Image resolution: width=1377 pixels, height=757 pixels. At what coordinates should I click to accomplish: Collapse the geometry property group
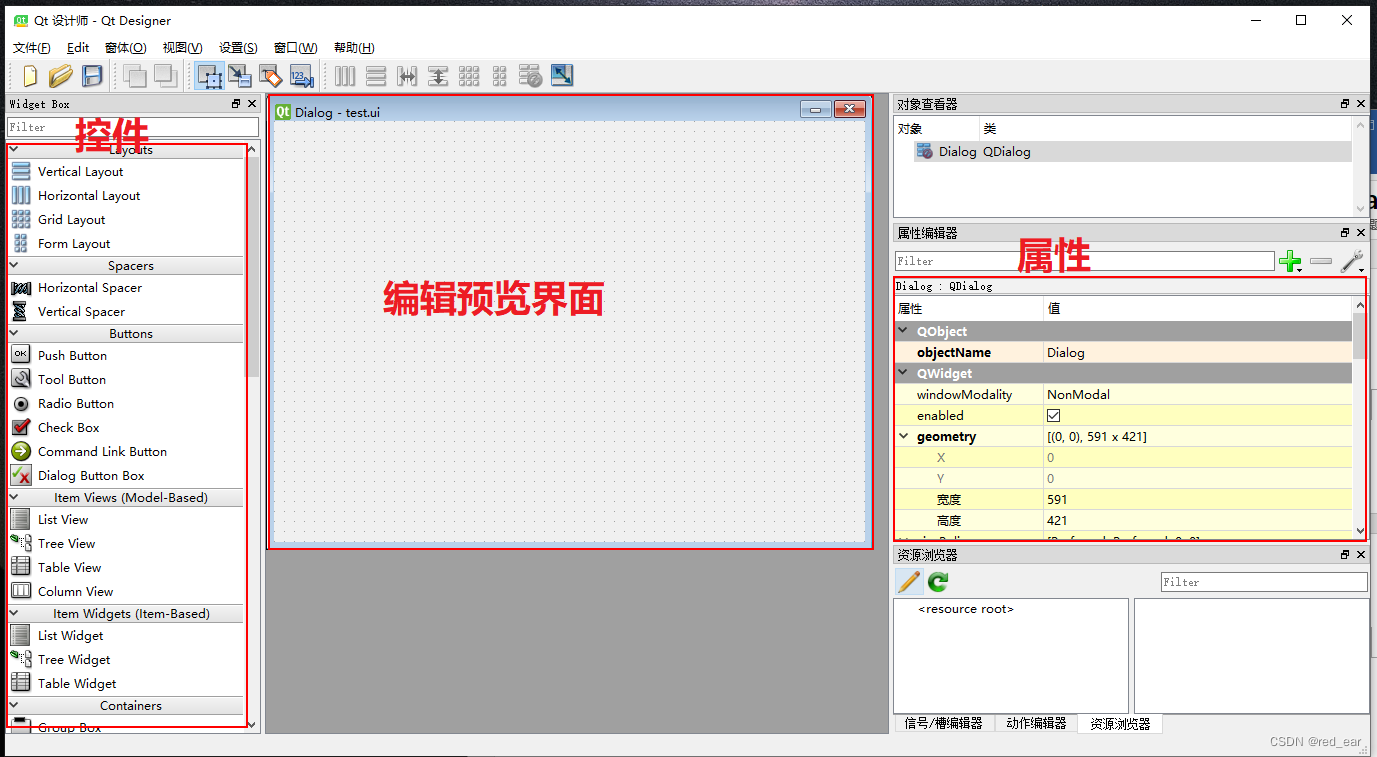[x=904, y=436]
